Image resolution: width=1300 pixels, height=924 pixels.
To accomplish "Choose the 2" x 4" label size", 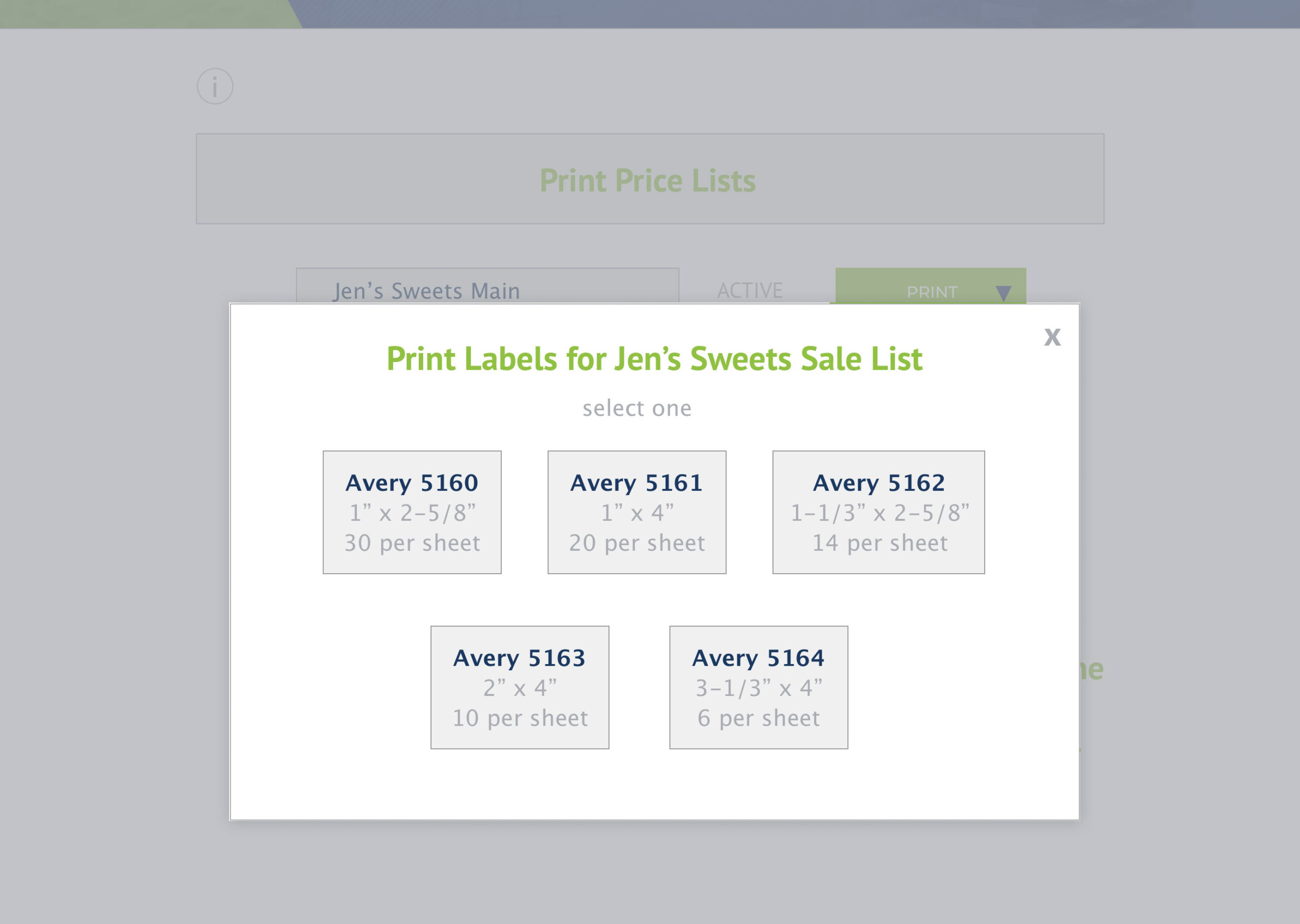I will point(519,688).
